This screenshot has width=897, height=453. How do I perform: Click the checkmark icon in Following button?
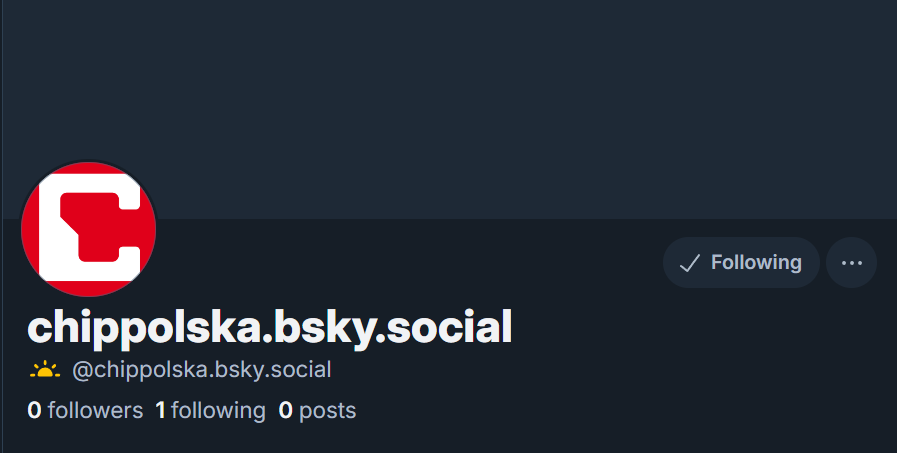(689, 263)
